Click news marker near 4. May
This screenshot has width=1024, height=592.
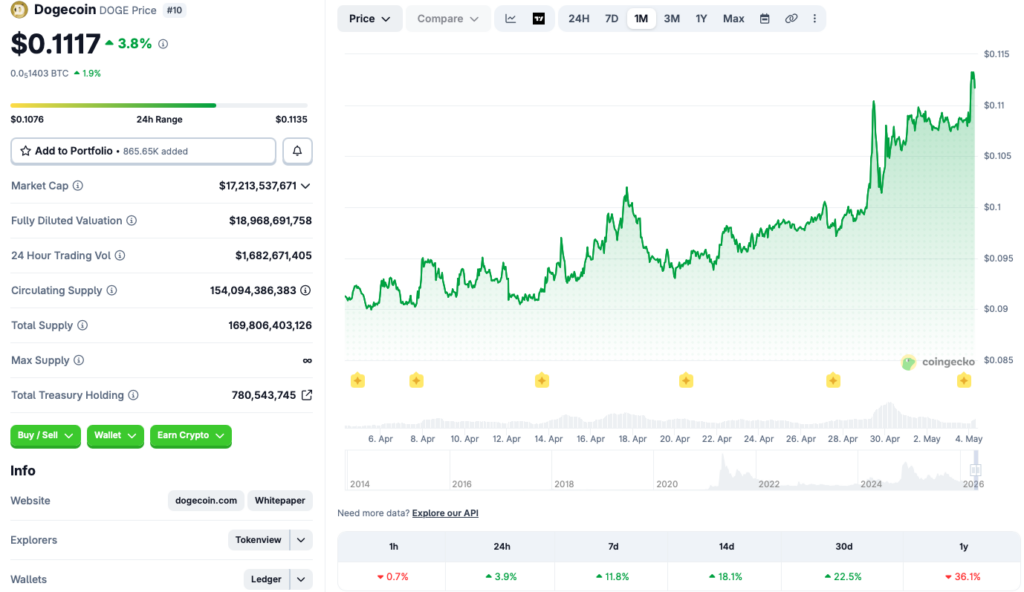tap(964, 380)
